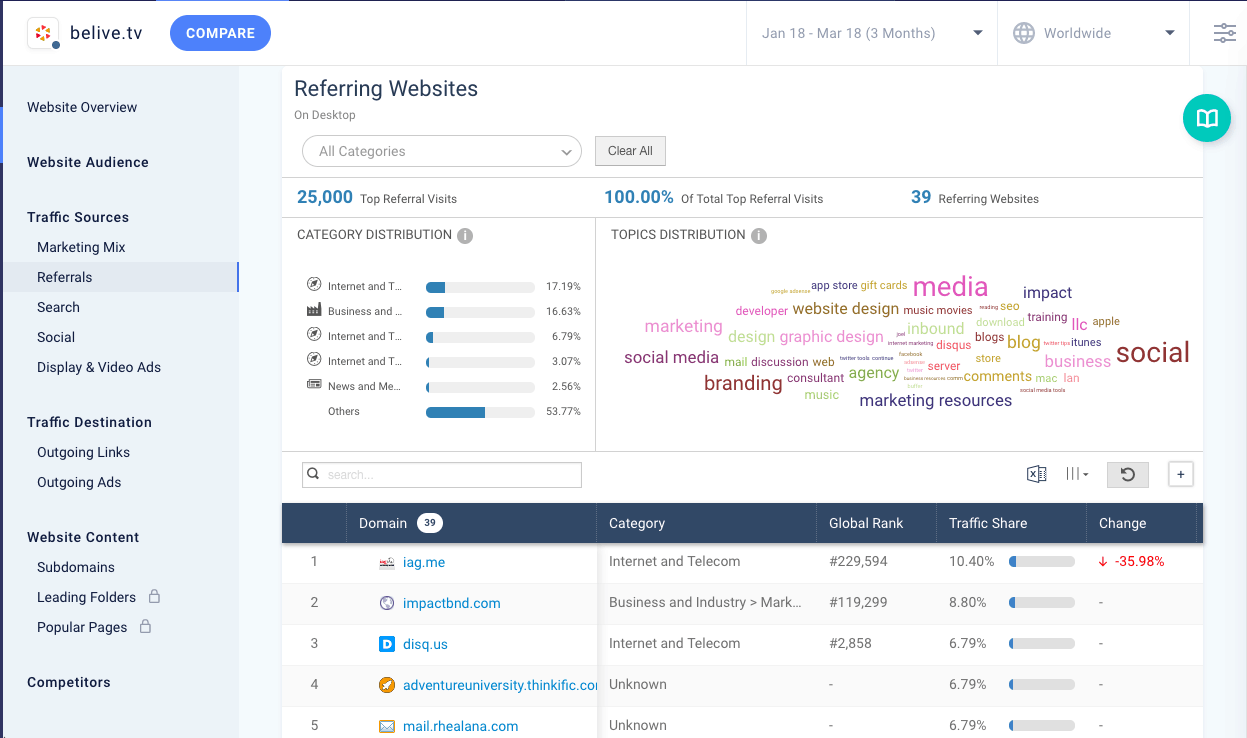1247x738 pixels.
Task: Go to Outgoing Links section
Action: (83, 452)
